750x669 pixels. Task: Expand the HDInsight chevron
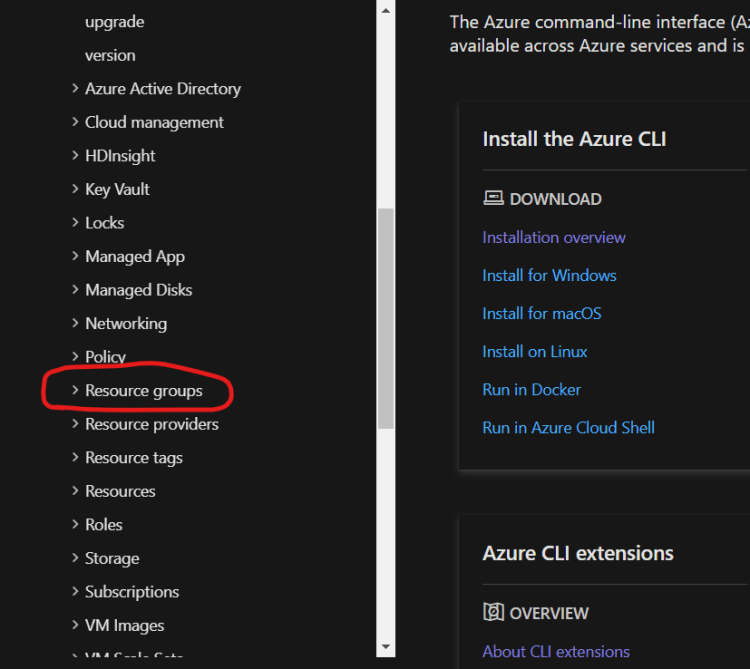point(75,155)
